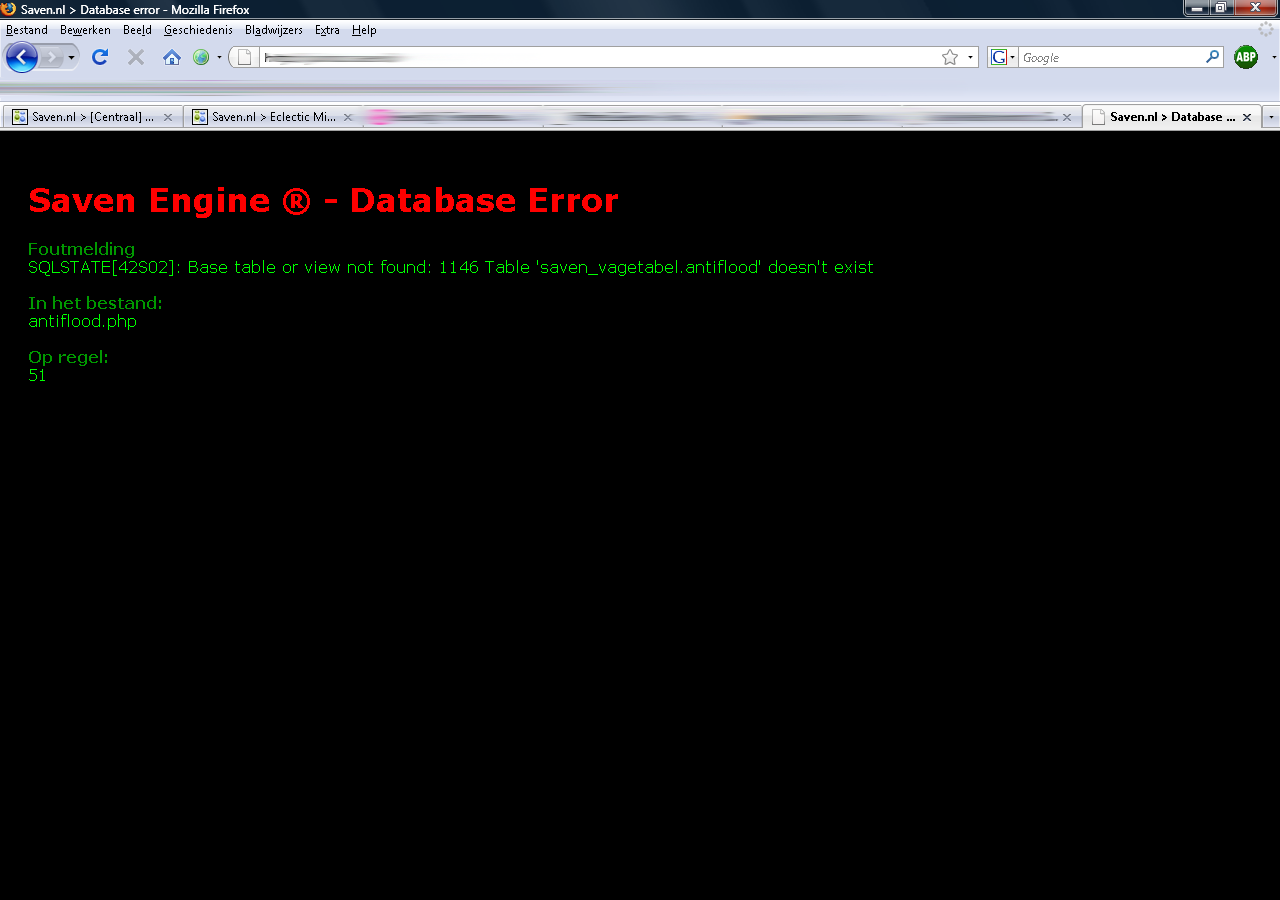This screenshot has height=900, width=1280.
Task: Click the page icon in the address bar
Action: tap(244, 57)
